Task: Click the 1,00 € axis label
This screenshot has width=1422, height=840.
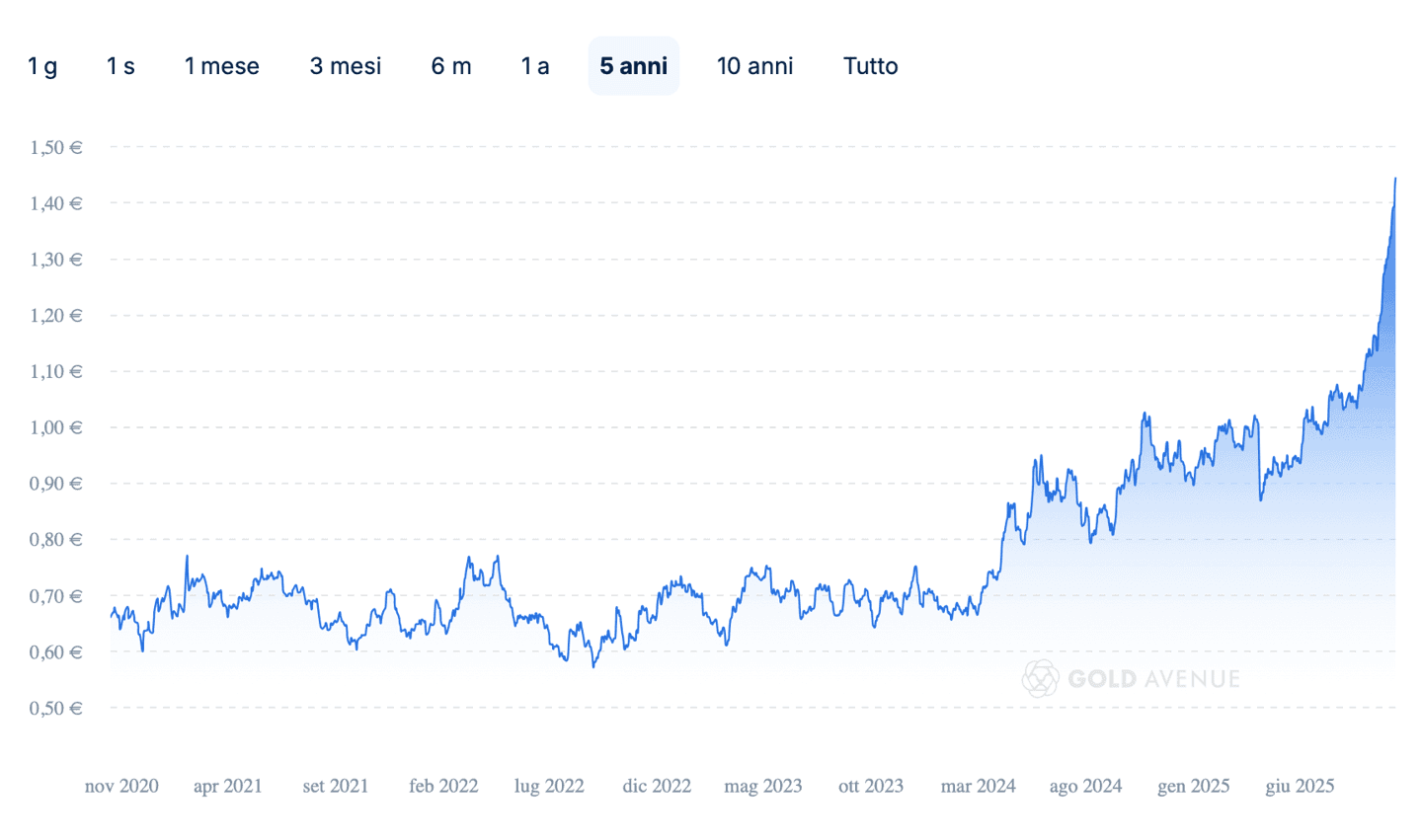Action: pyautogui.click(x=56, y=428)
